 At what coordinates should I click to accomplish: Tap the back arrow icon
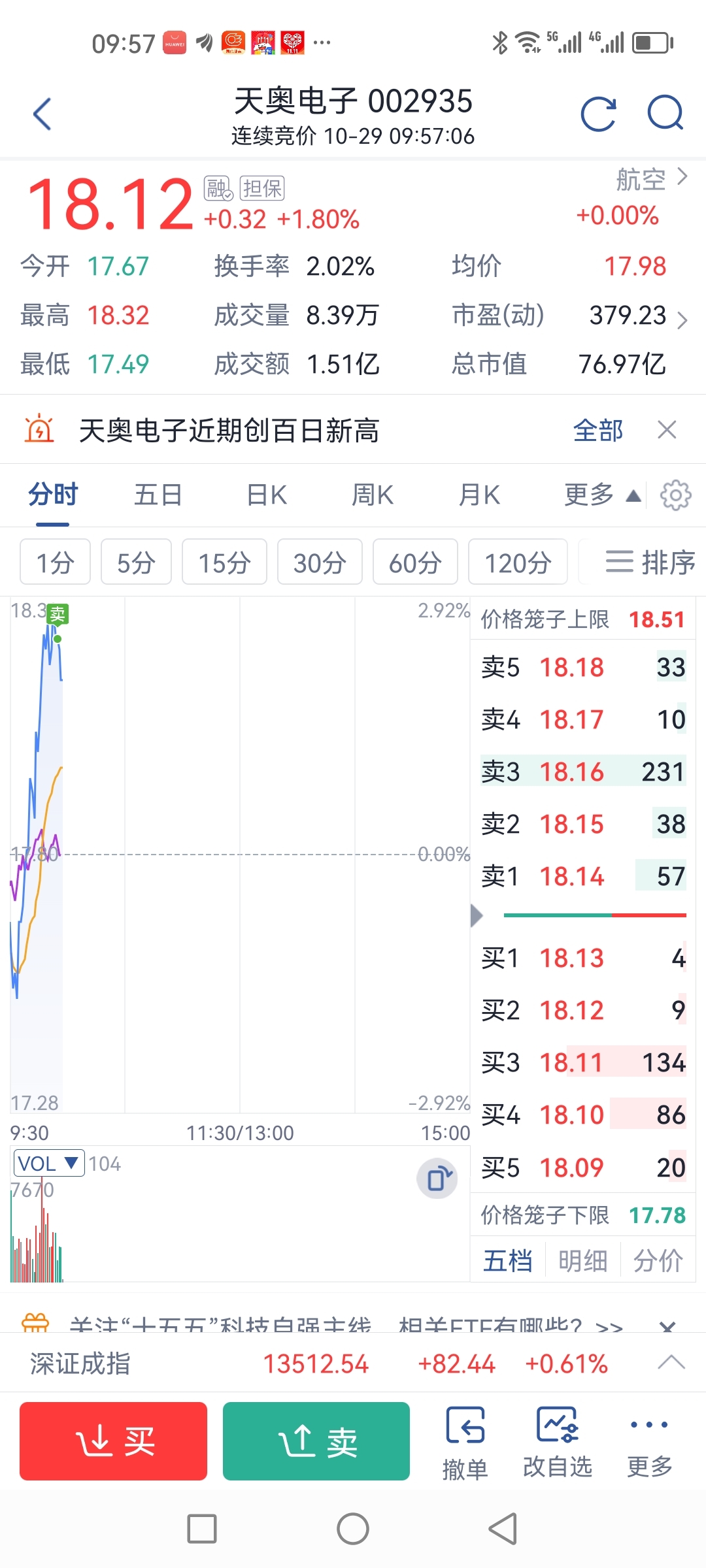pyautogui.click(x=42, y=114)
